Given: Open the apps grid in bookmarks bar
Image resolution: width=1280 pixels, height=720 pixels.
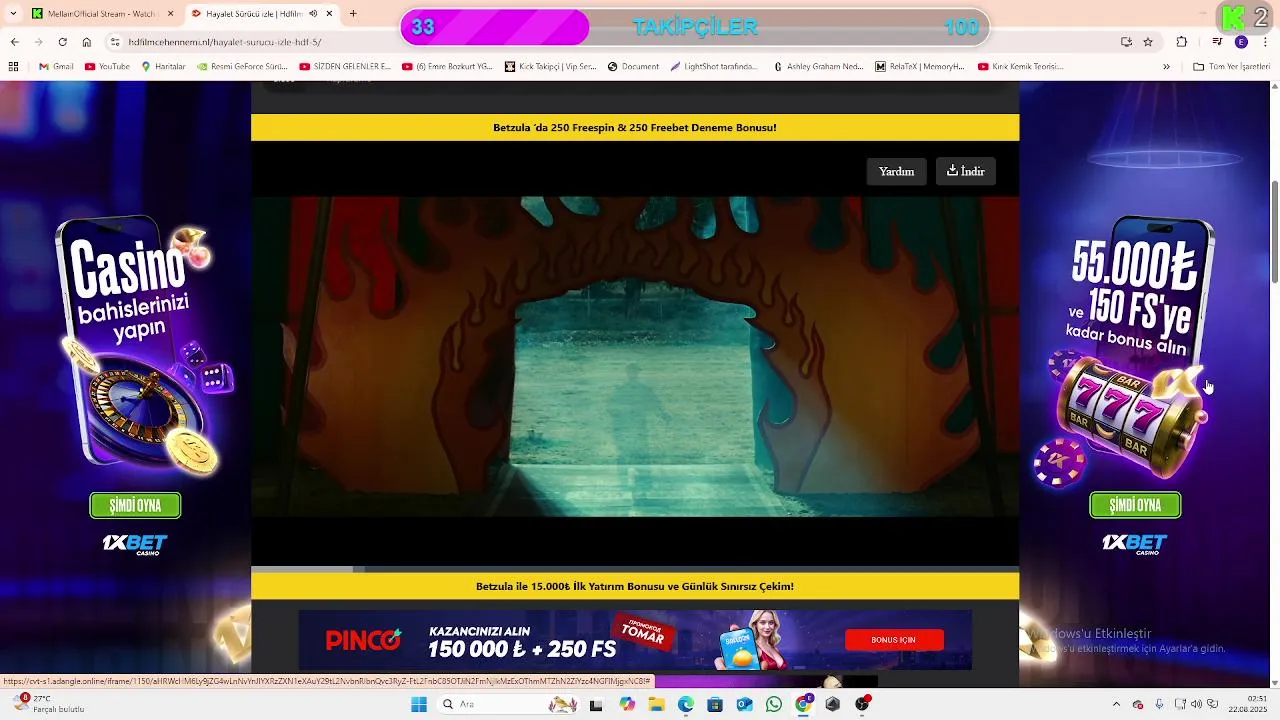Looking at the screenshot, I should pos(13,67).
